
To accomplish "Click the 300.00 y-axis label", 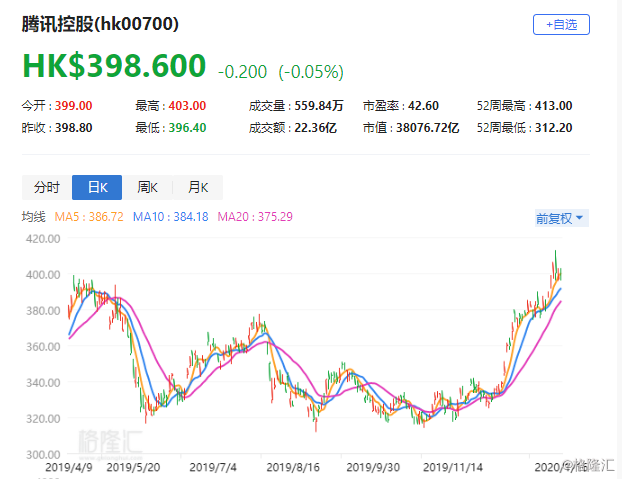I will (x=43, y=455).
